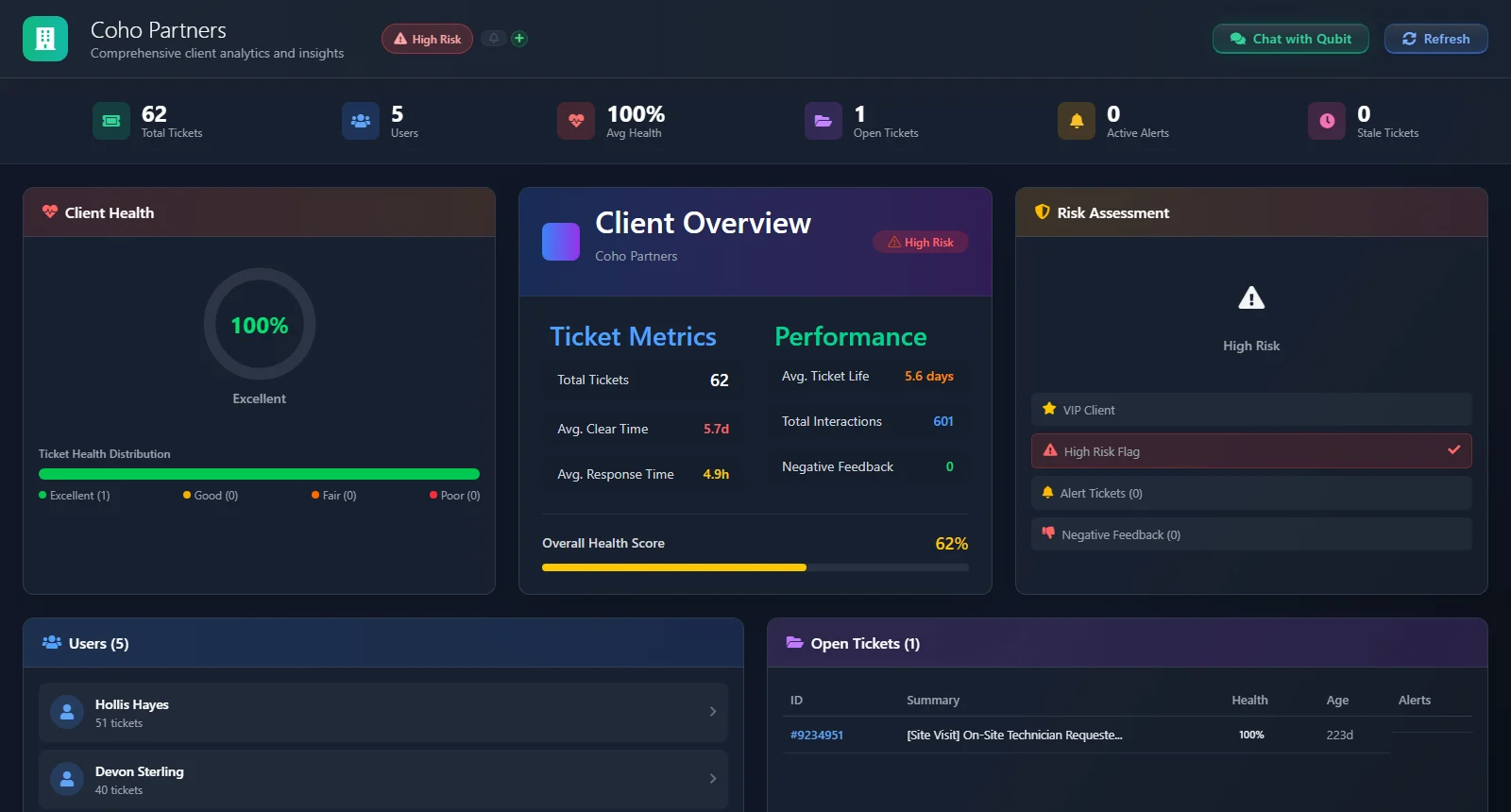The width and height of the screenshot is (1511, 812).
Task: Click the 62% overall health score value
Action: [x=951, y=544]
